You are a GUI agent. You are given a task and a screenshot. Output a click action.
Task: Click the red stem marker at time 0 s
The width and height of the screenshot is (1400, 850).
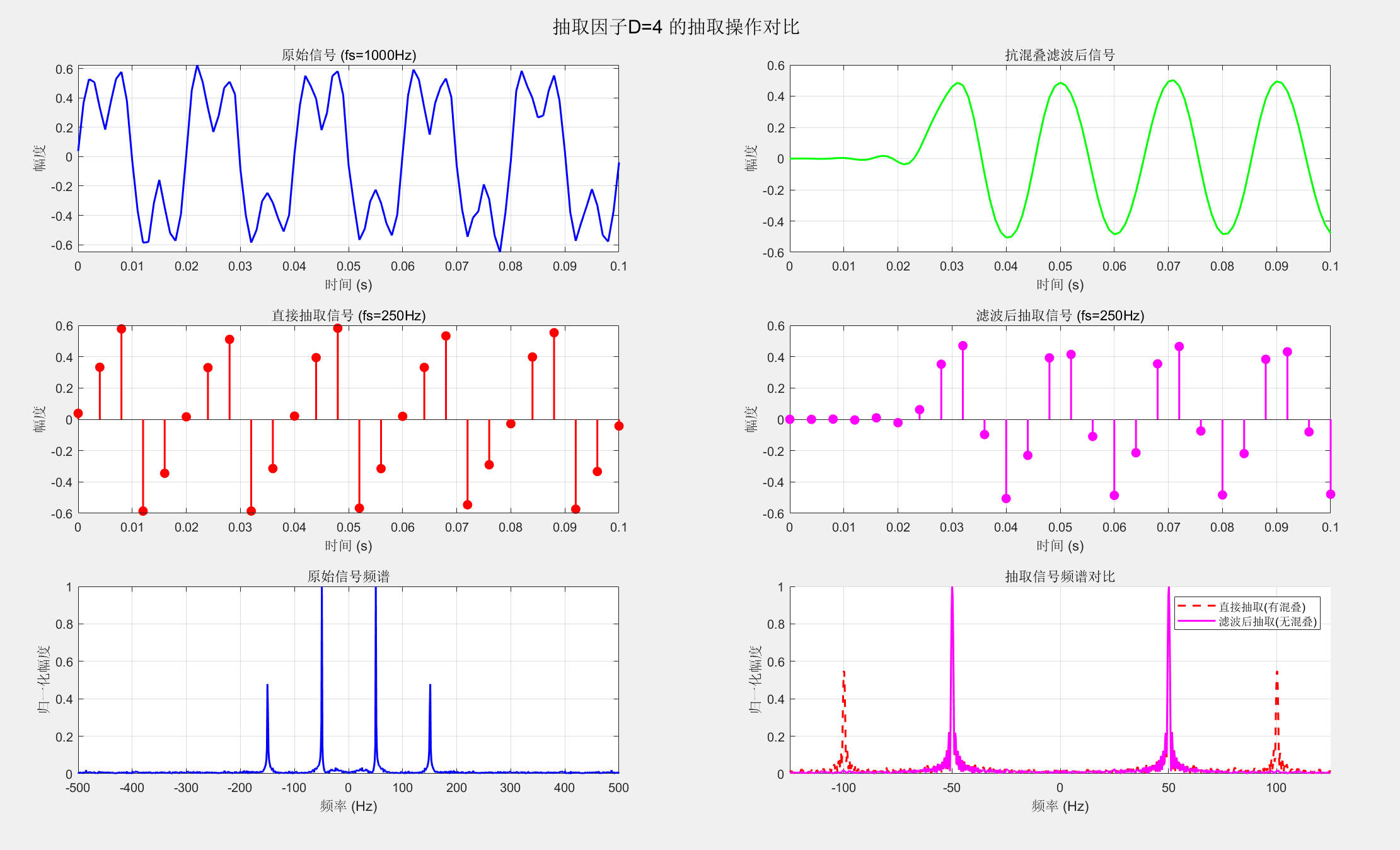point(78,414)
